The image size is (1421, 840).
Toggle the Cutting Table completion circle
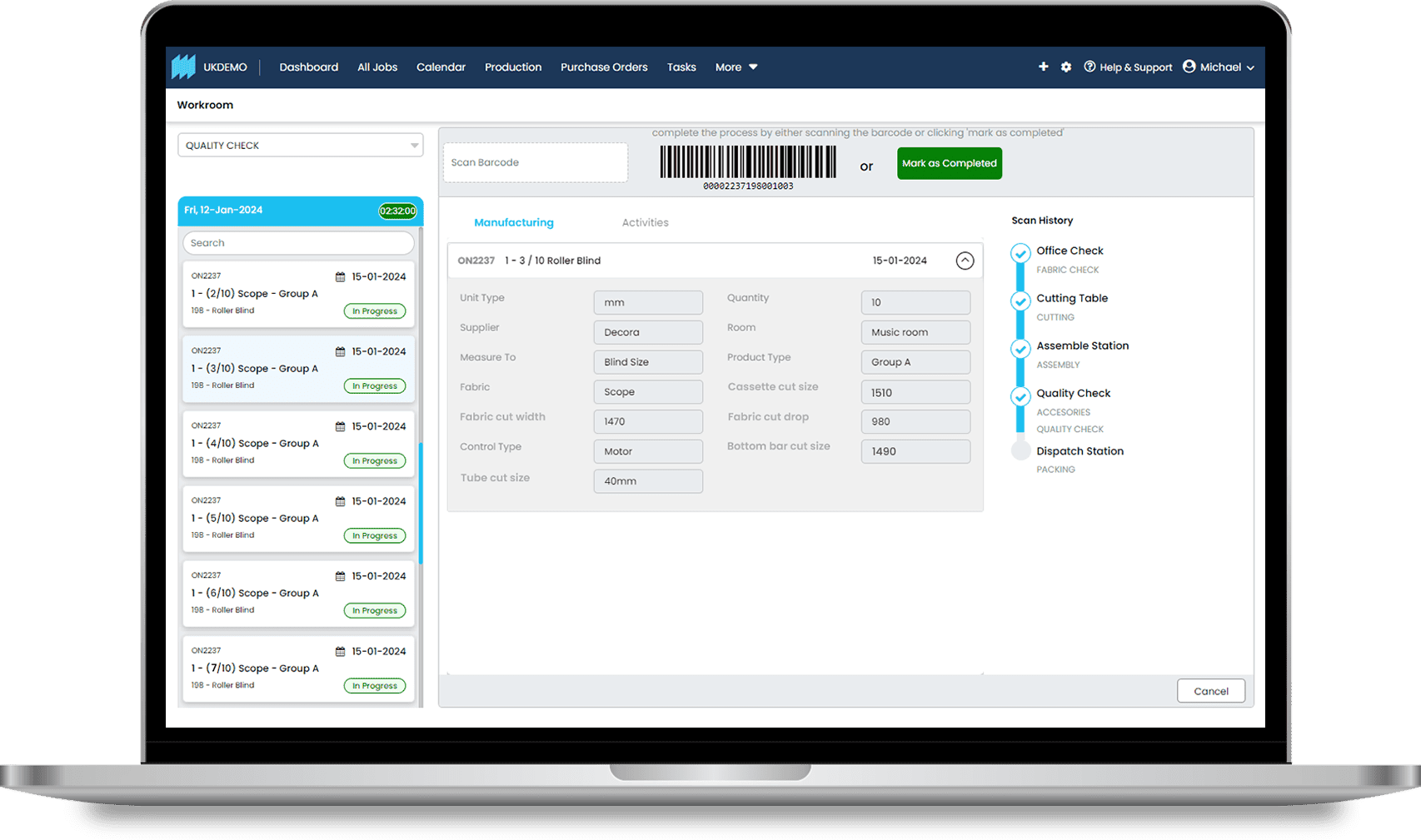(x=1020, y=301)
